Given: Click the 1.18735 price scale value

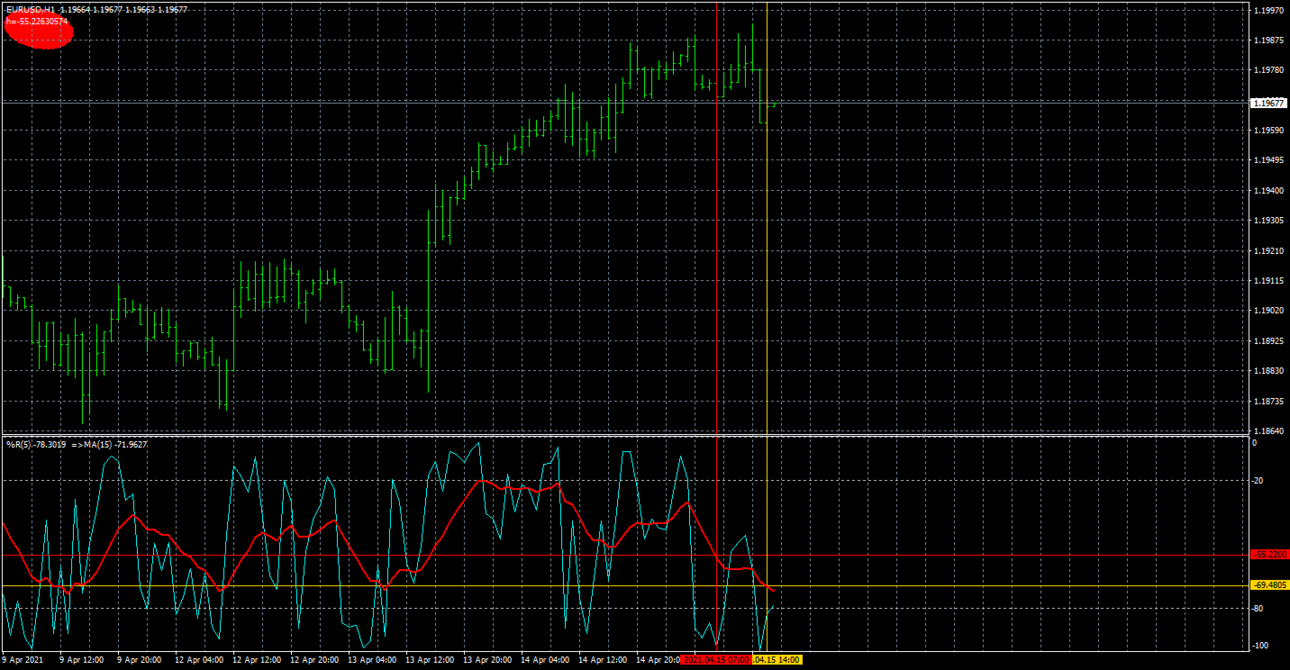Looking at the screenshot, I should pyautogui.click(x=1268, y=401).
